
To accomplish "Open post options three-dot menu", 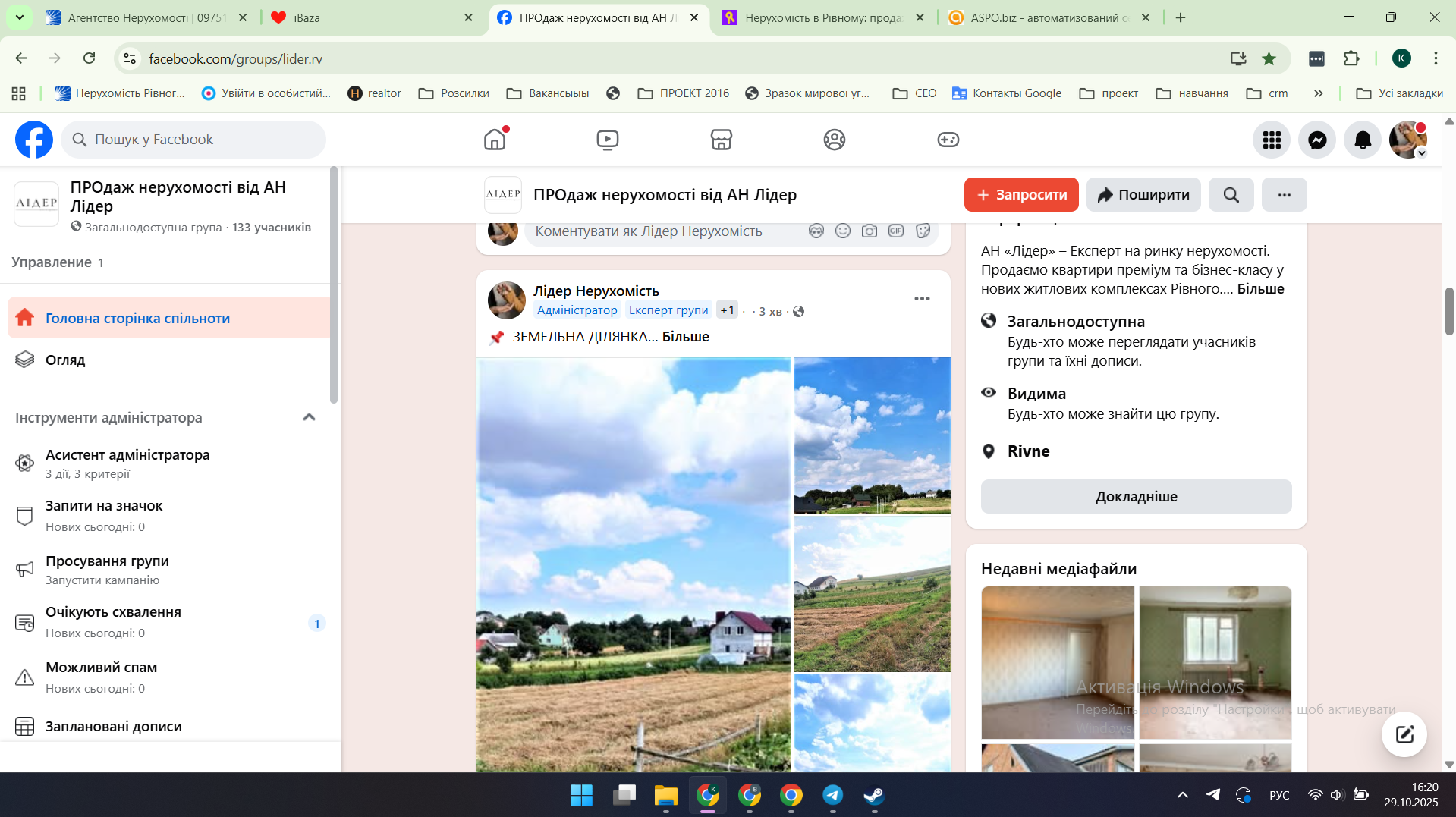I will pyautogui.click(x=922, y=299).
